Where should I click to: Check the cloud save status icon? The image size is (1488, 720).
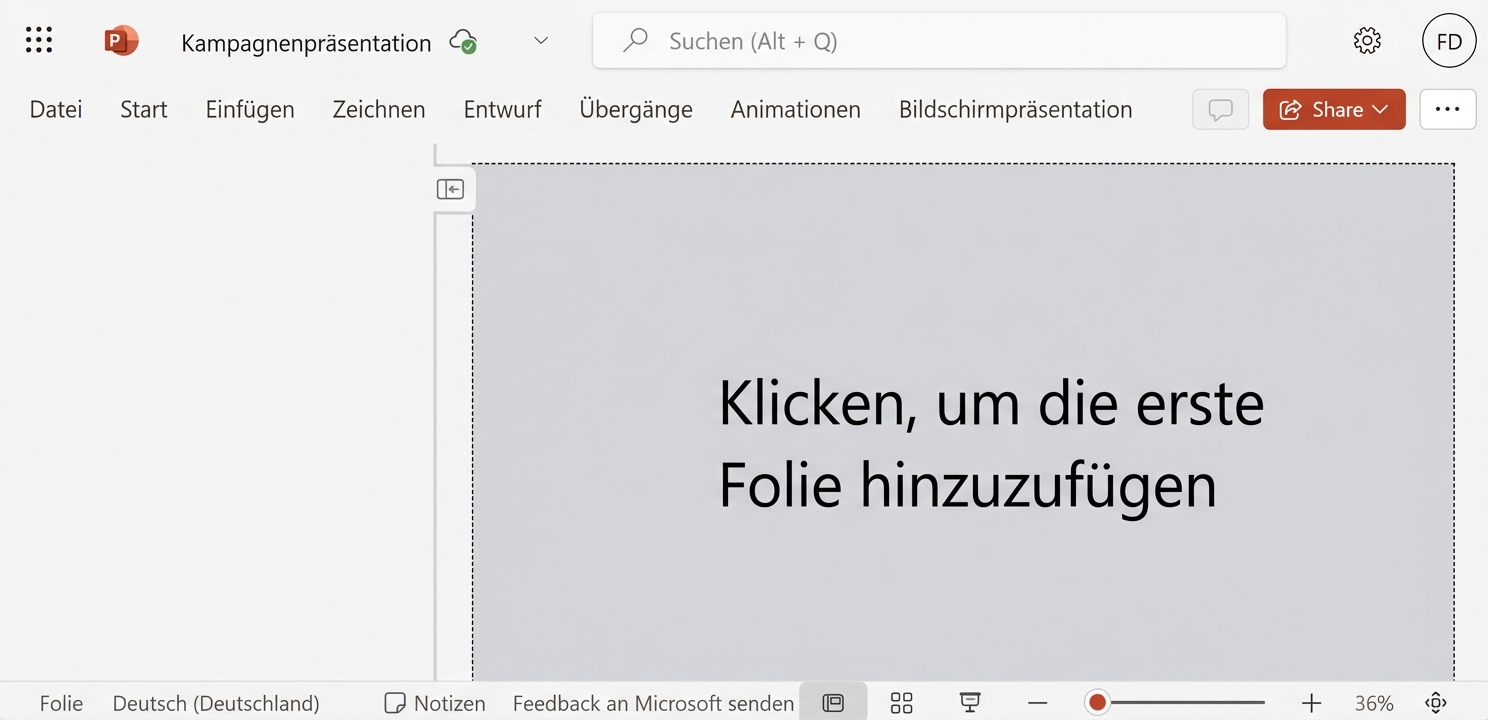463,42
